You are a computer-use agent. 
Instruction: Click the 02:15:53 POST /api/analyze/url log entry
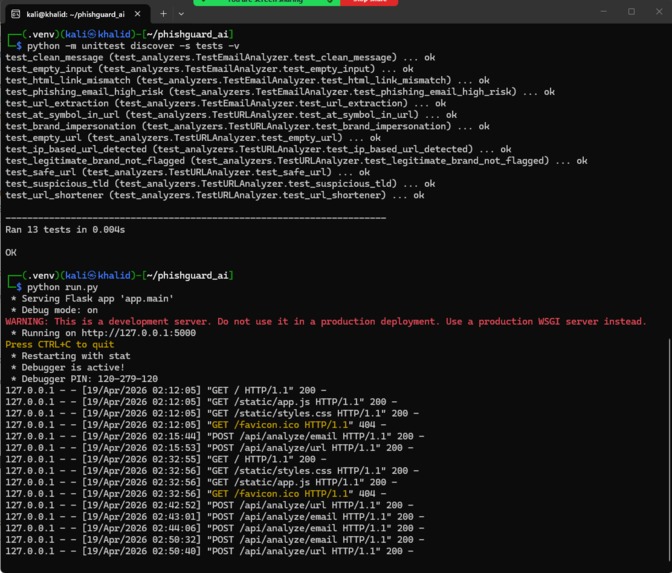click(x=209, y=448)
